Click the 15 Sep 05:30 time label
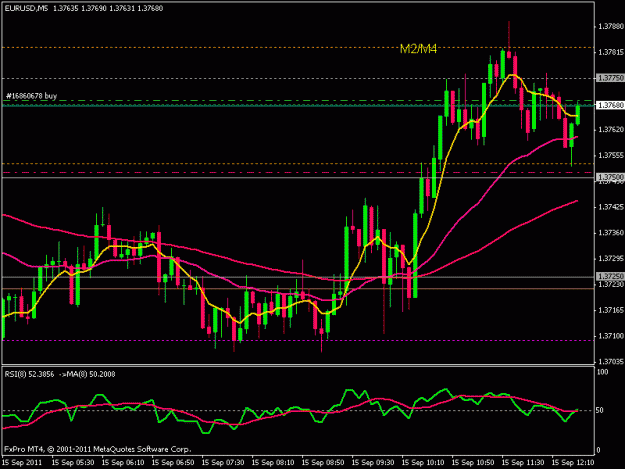This screenshot has width=625, height=469. click(x=73, y=463)
